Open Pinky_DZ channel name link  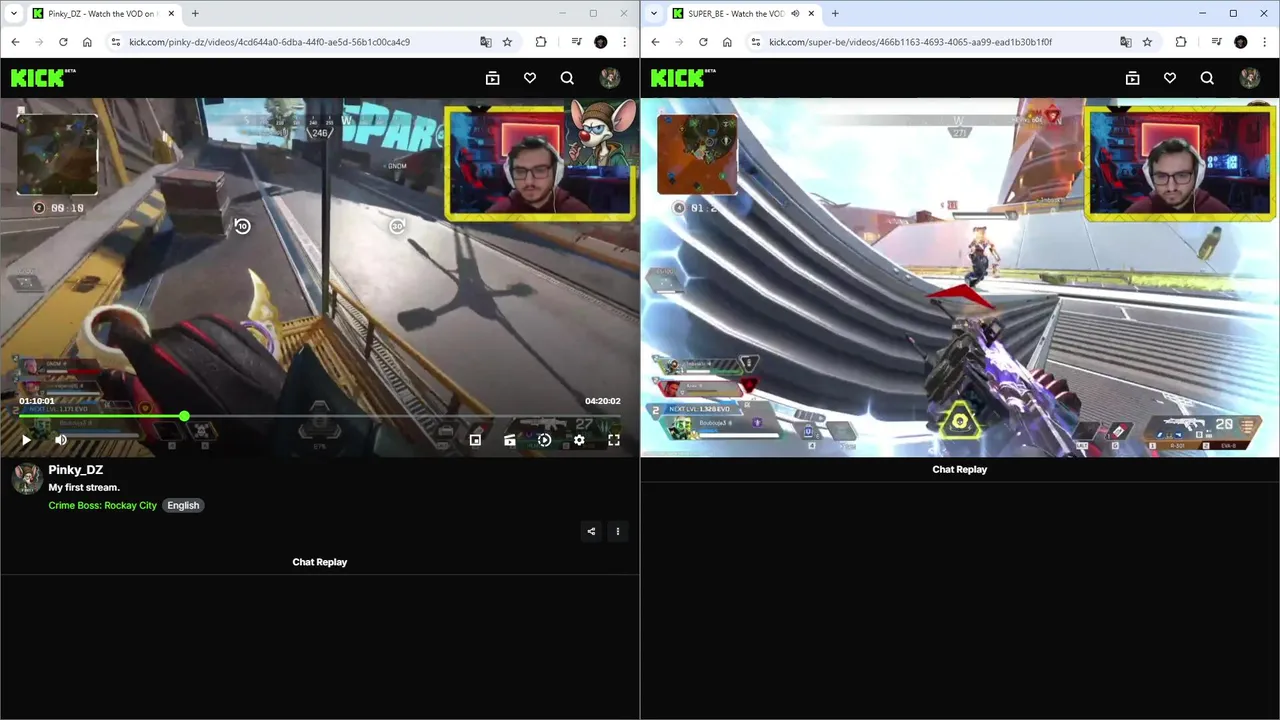[76, 470]
